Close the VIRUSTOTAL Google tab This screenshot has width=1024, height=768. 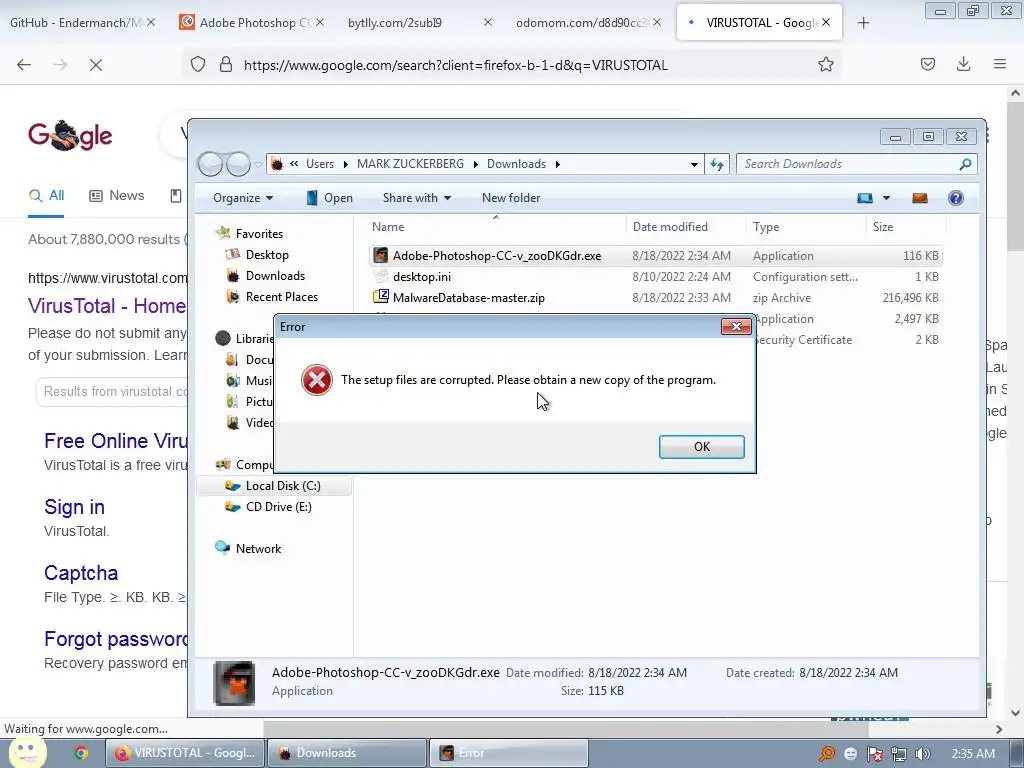point(826,22)
